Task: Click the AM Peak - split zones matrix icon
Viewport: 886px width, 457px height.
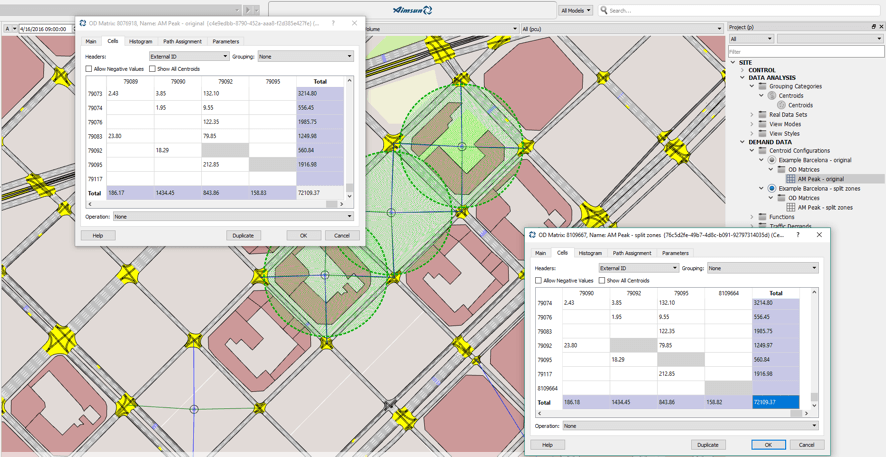Action: [791, 207]
